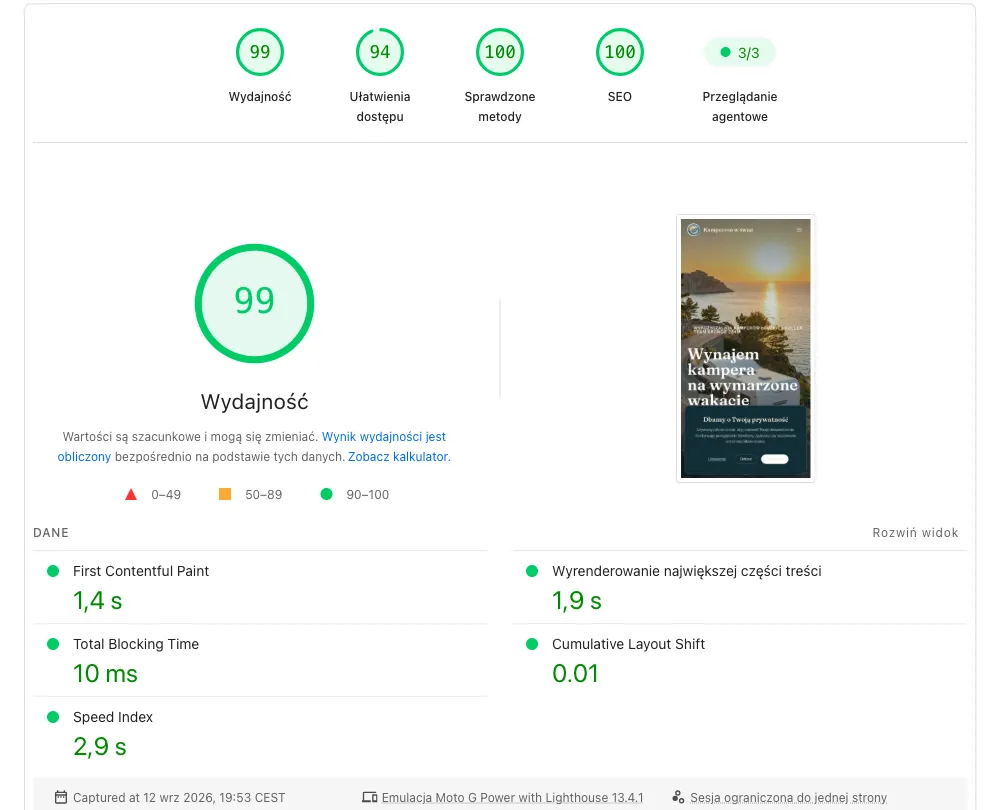Click green dot beside Wyrenderowanie największej części treści
The width and height of the screenshot is (1000, 810).
click(x=532, y=571)
